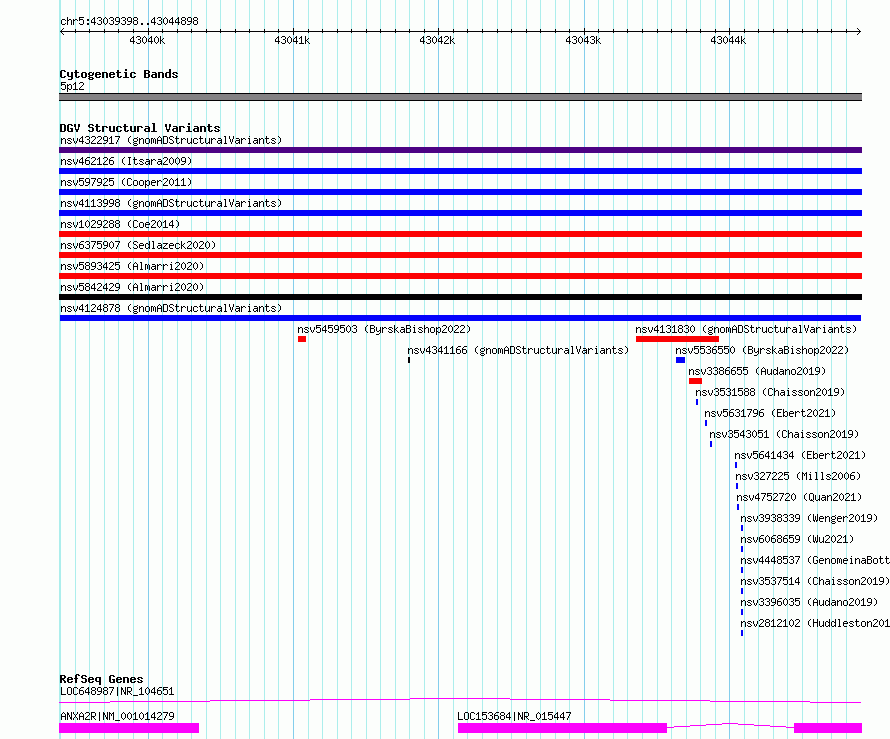The width and height of the screenshot is (890, 739).
Task: Click the small blue nsv5536550 feature
Action: [681, 360]
